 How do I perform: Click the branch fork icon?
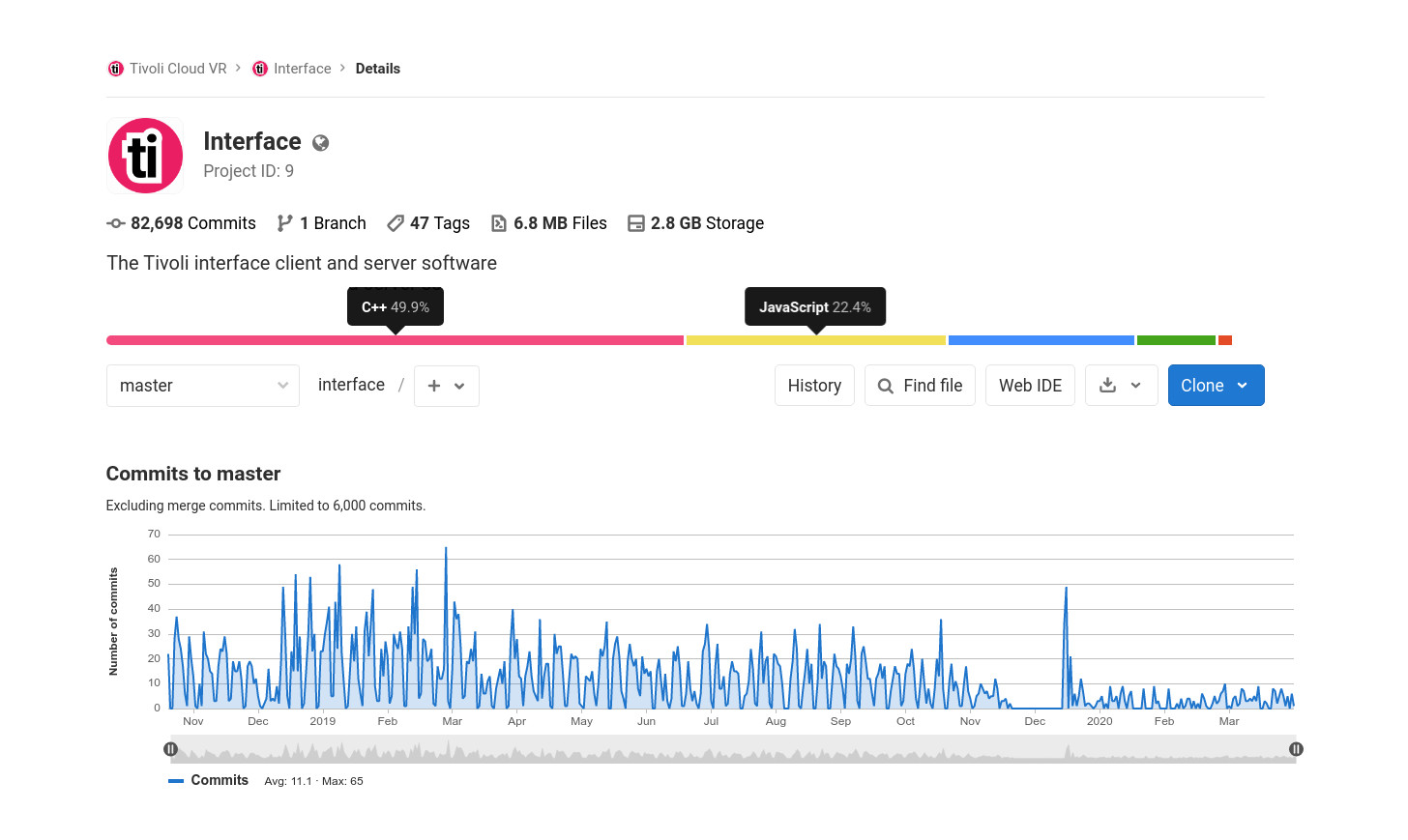click(x=284, y=223)
